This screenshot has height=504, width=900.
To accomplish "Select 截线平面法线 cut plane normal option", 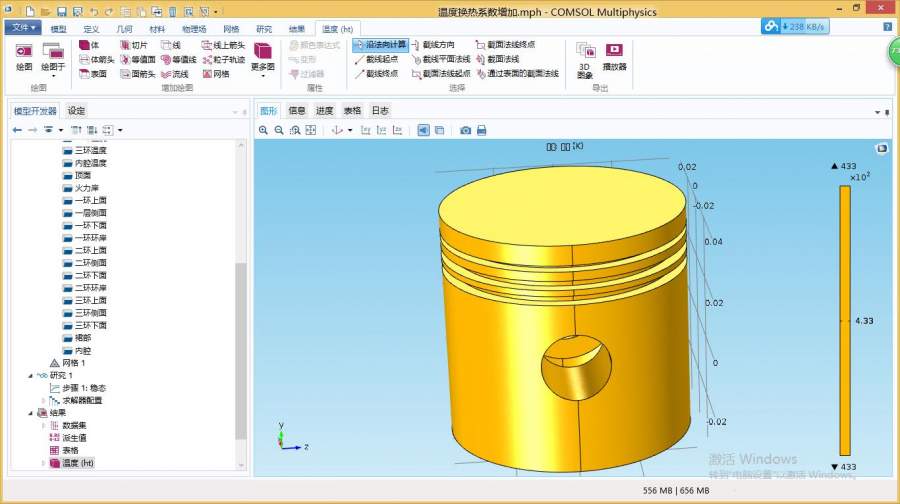I will pos(441,59).
